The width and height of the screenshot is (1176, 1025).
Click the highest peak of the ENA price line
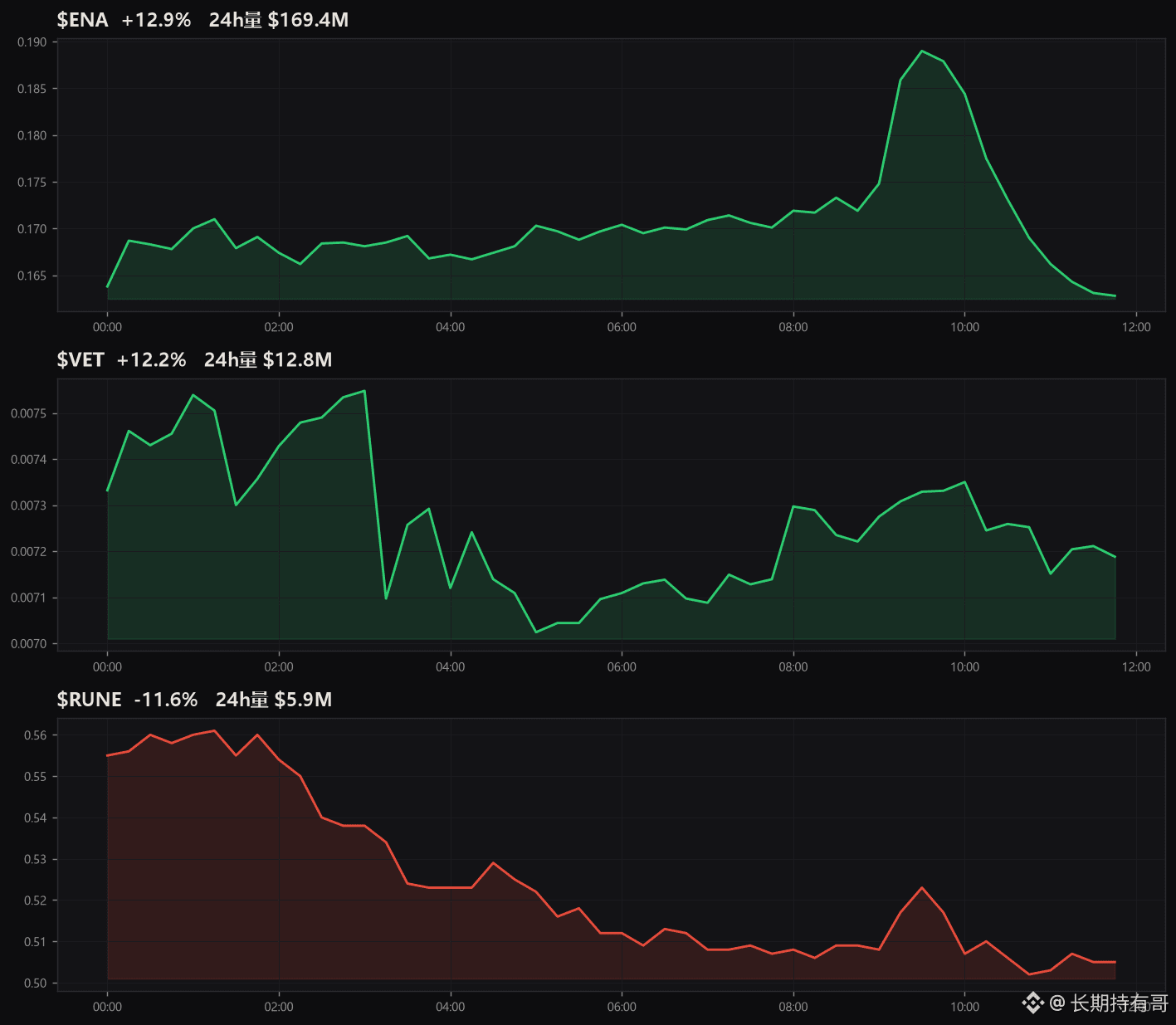click(x=922, y=51)
